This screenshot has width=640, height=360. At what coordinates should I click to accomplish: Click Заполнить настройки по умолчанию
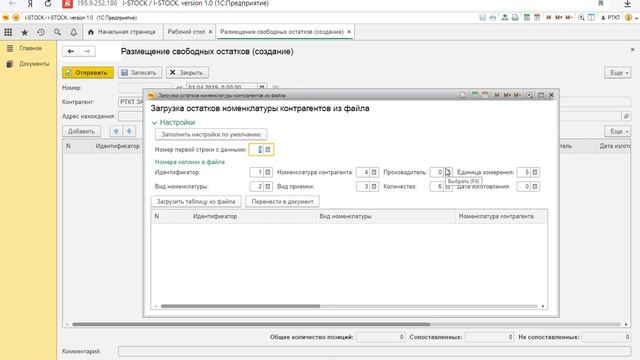(211, 134)
